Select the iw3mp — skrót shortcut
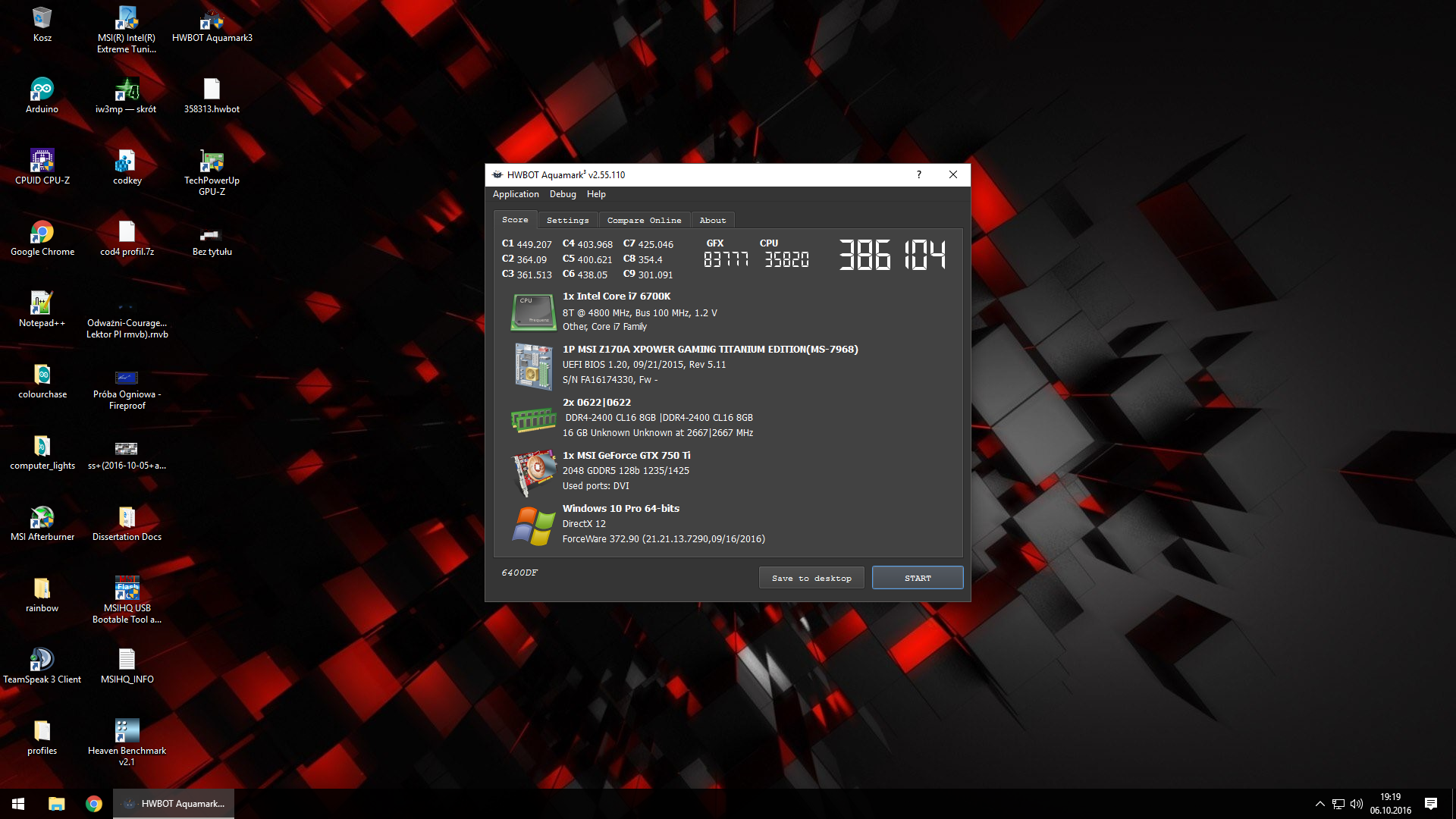Viewport: 1456px width, 819px height. [x=127, y=96]
